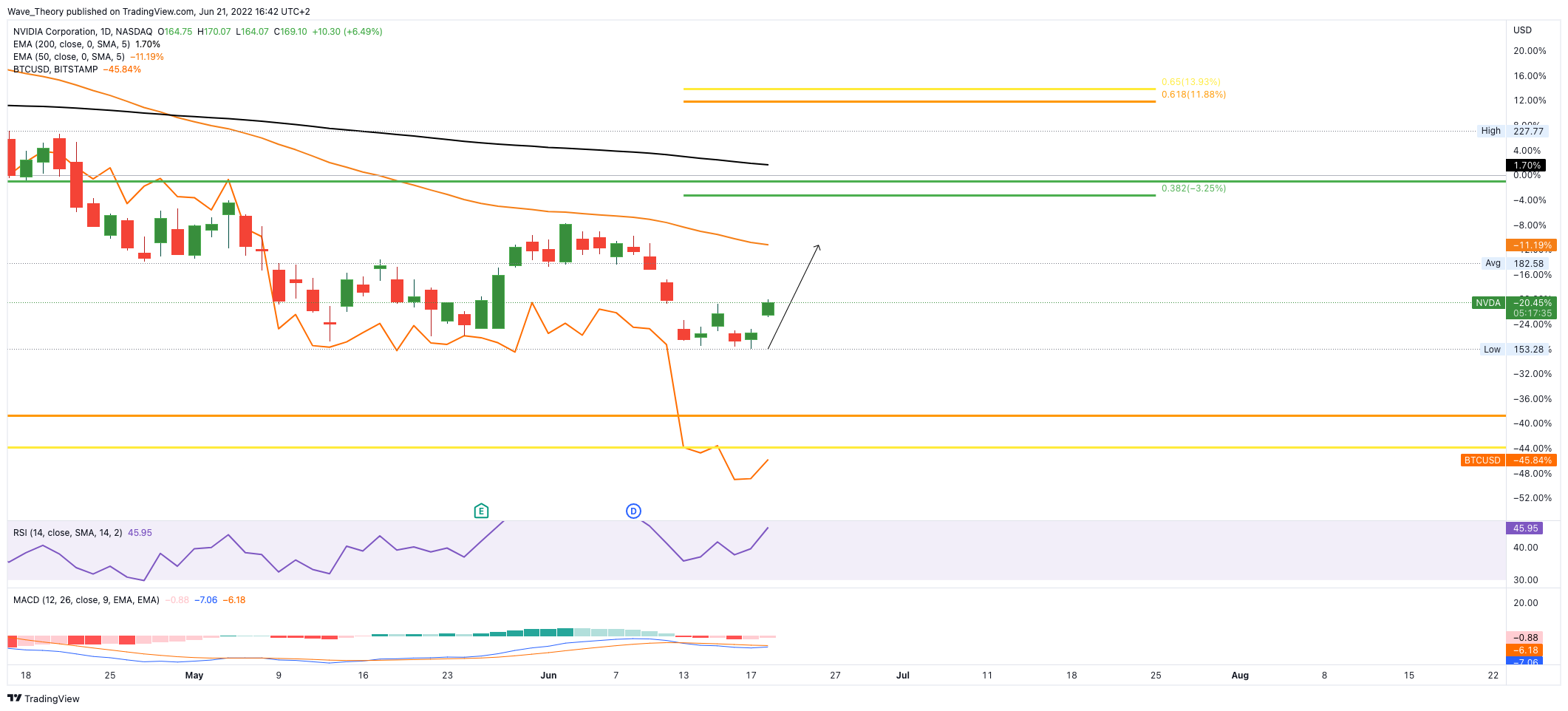This screenshot has width=1568, height=711.
Task: Click the low value L164.07 in the legend
Action: click(252, 32)
